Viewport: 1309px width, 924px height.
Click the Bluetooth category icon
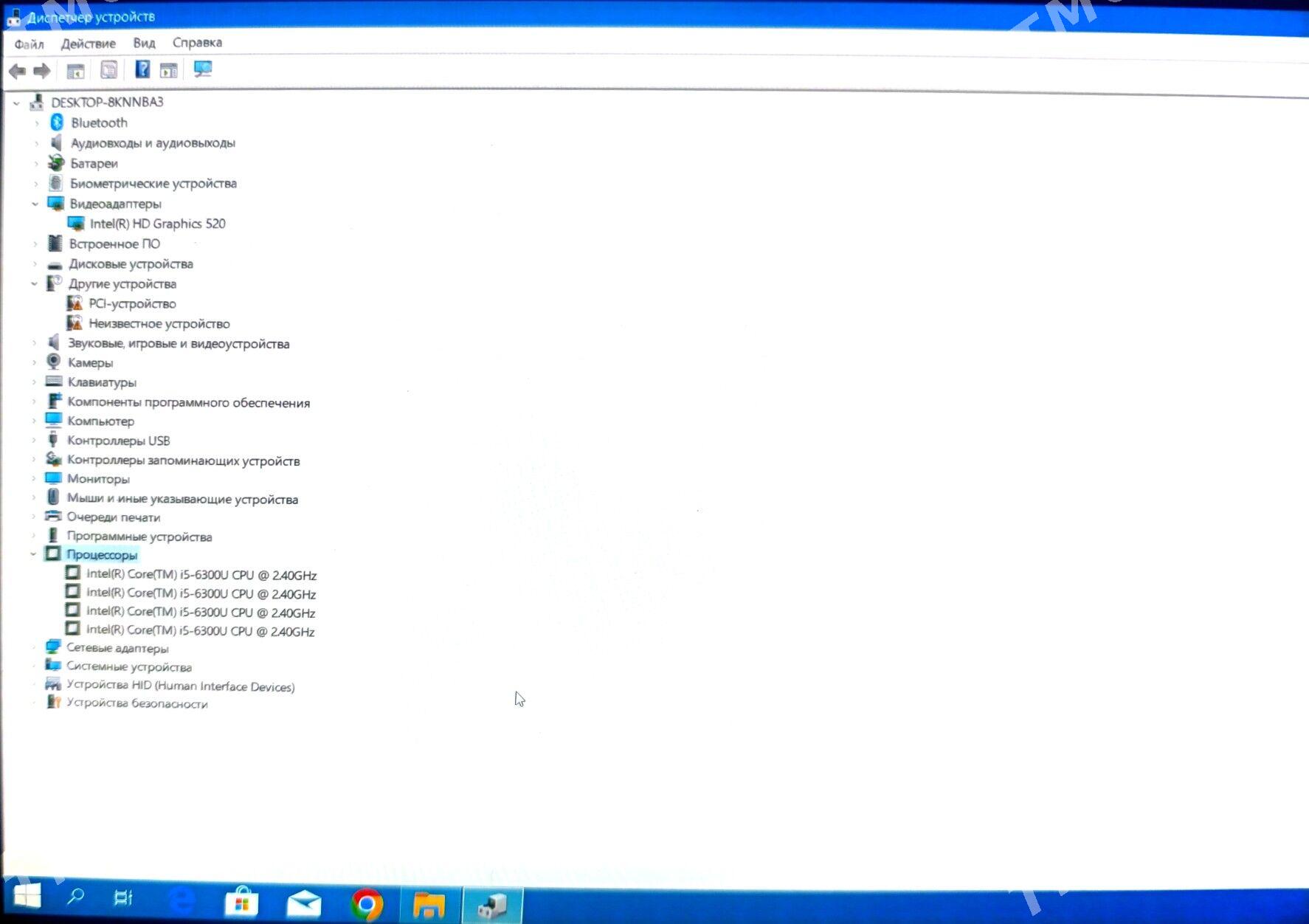57,123
